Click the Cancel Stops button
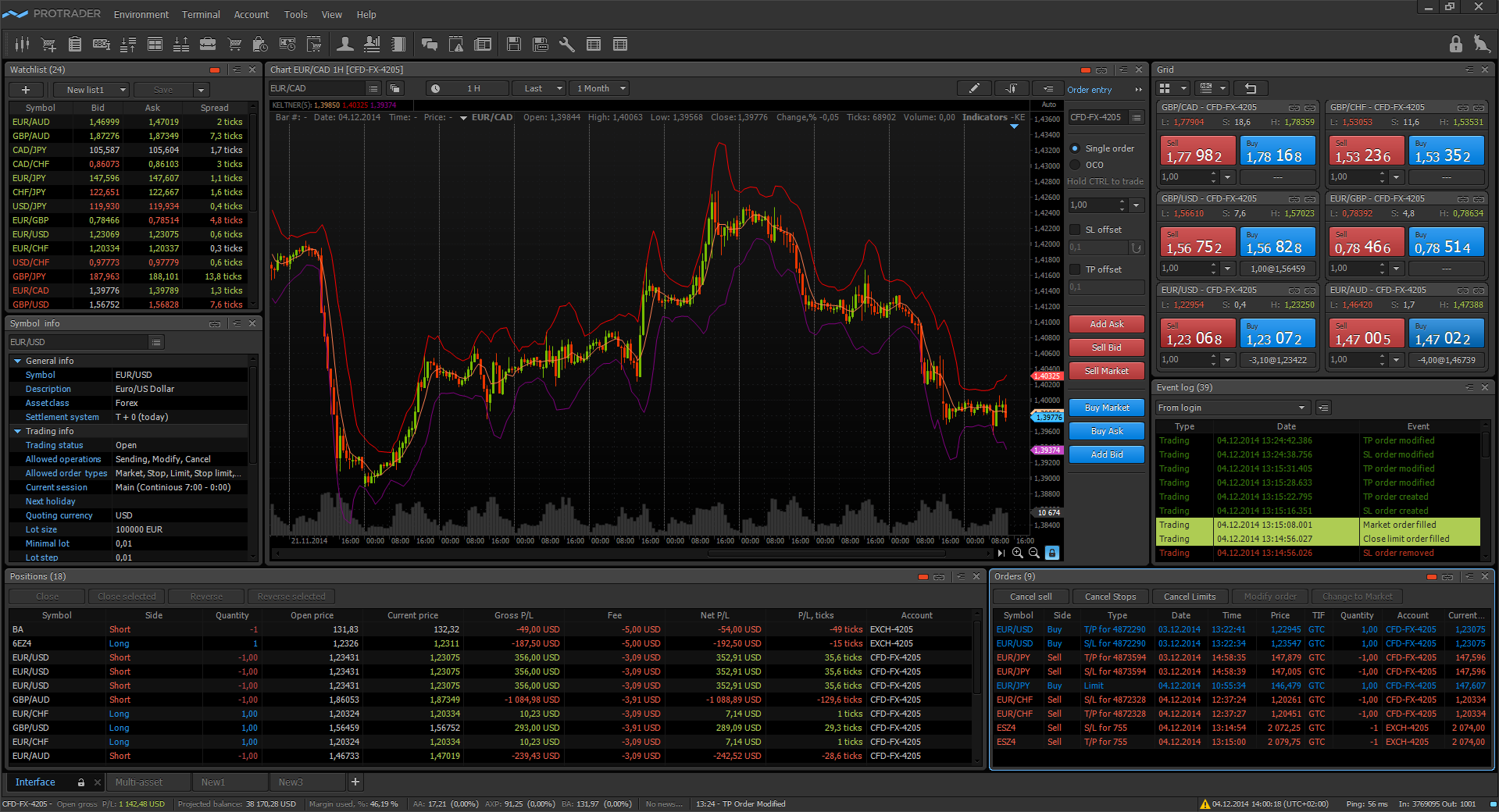The image size is (1499, 812). 1110,597
